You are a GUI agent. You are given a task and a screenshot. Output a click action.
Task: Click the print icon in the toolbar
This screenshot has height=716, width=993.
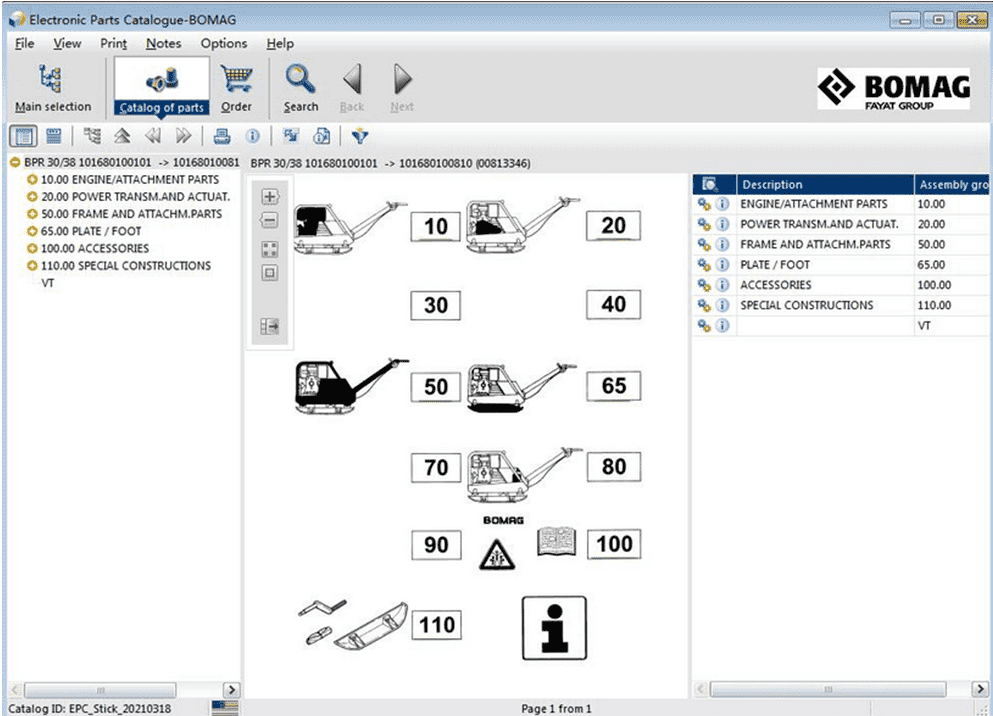222,136
